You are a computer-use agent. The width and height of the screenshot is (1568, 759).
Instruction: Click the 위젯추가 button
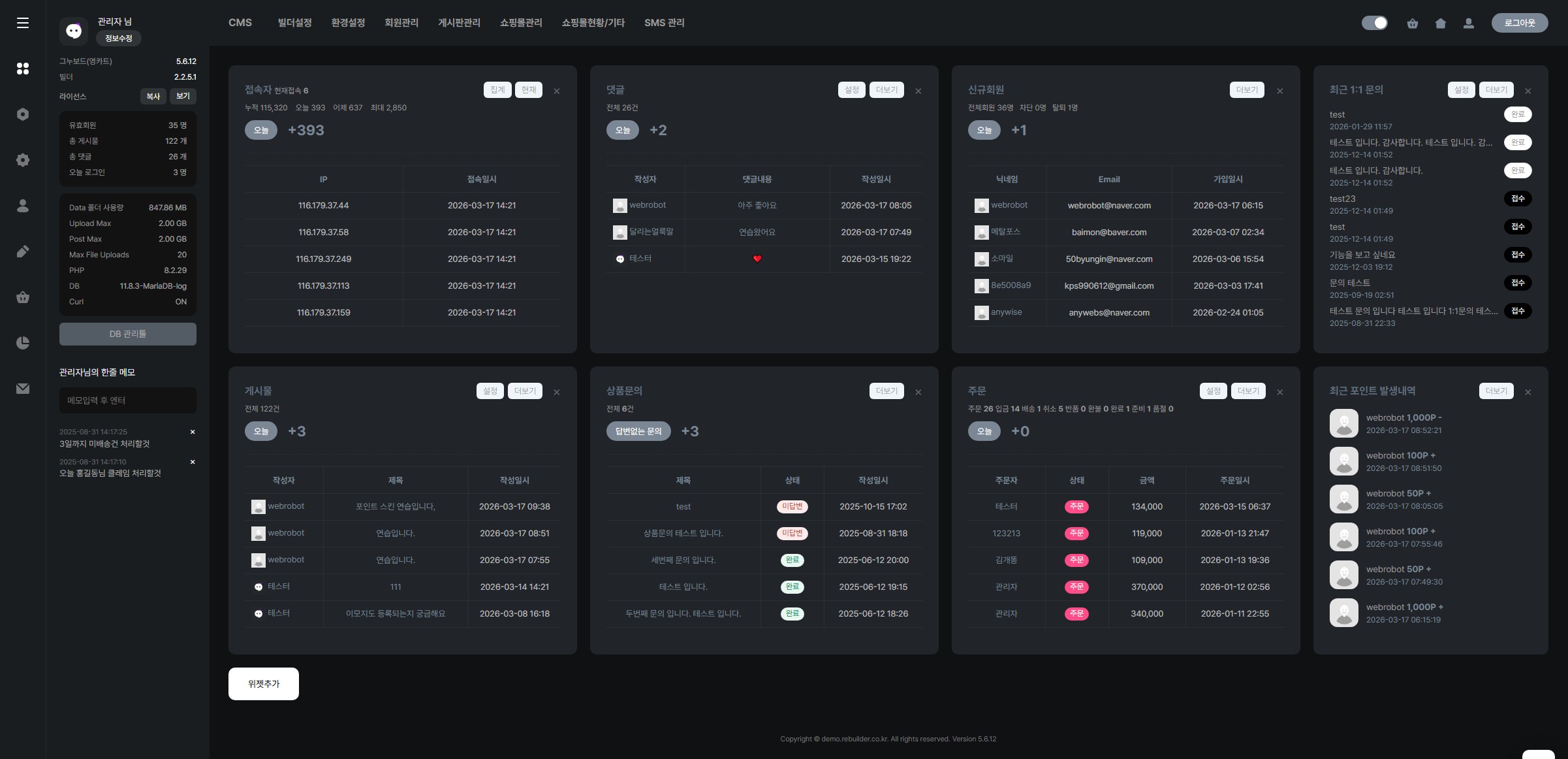[x=264, y=684]
